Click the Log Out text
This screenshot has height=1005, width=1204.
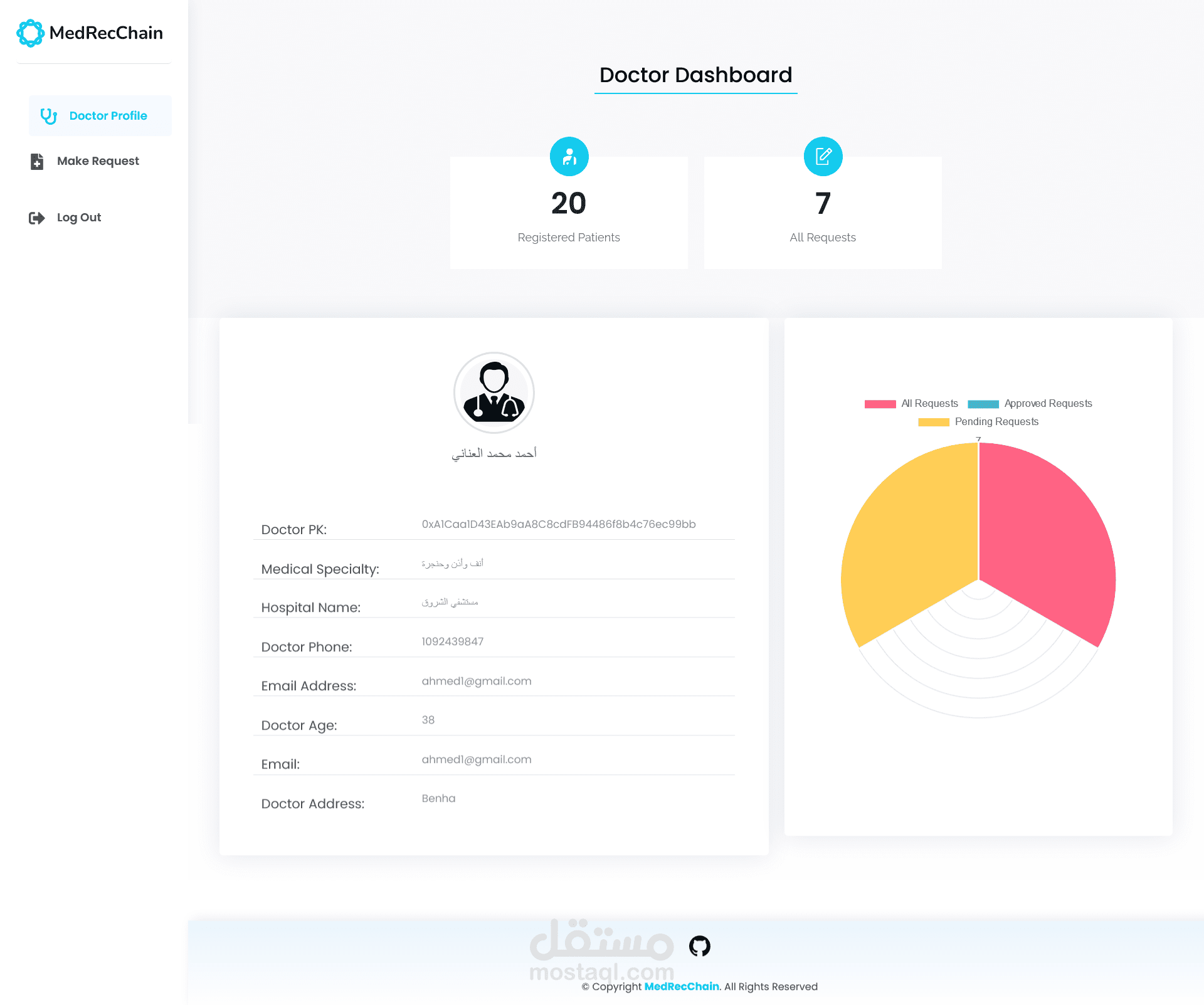tap(79, 218)
